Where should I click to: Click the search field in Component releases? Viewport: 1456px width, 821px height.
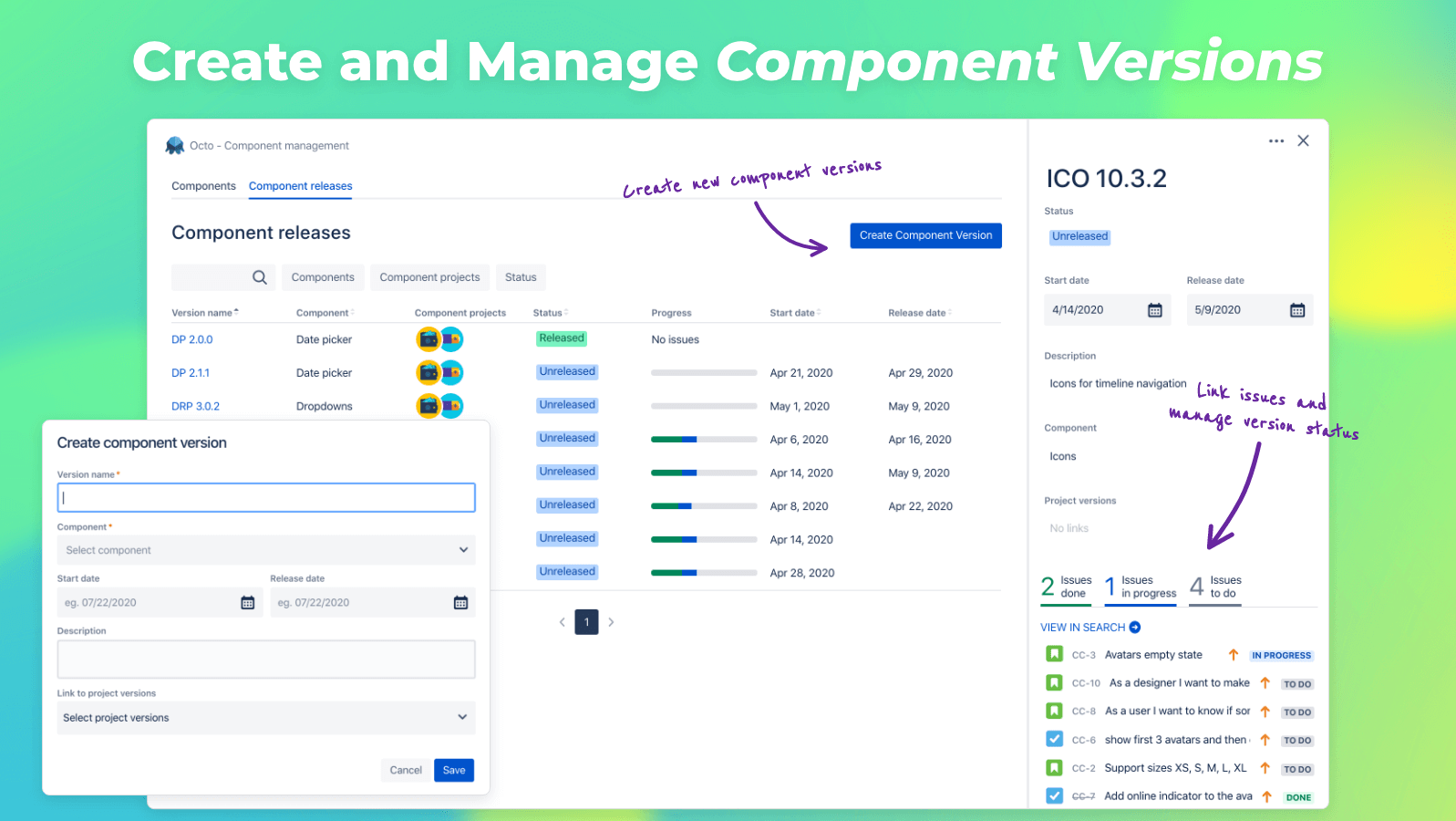point(223,277)
